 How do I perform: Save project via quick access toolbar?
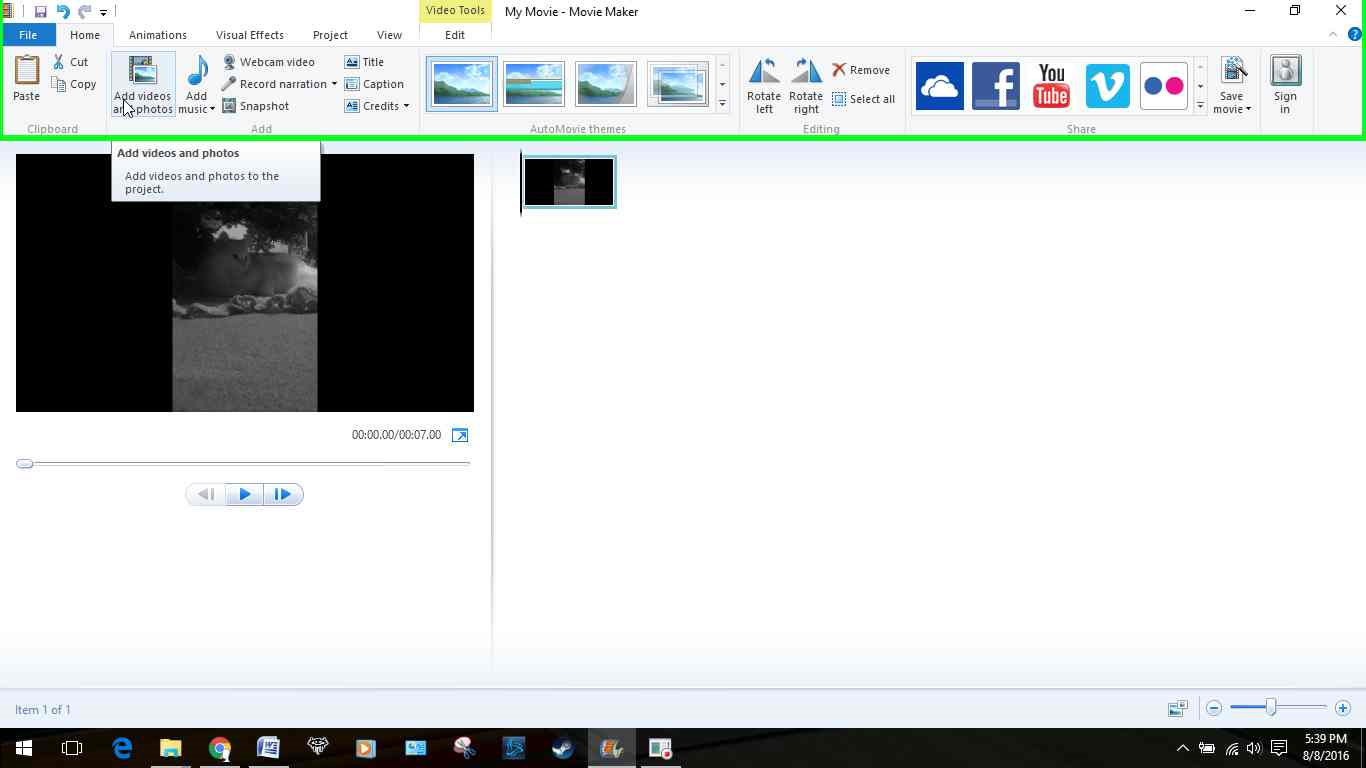[41, 12]
